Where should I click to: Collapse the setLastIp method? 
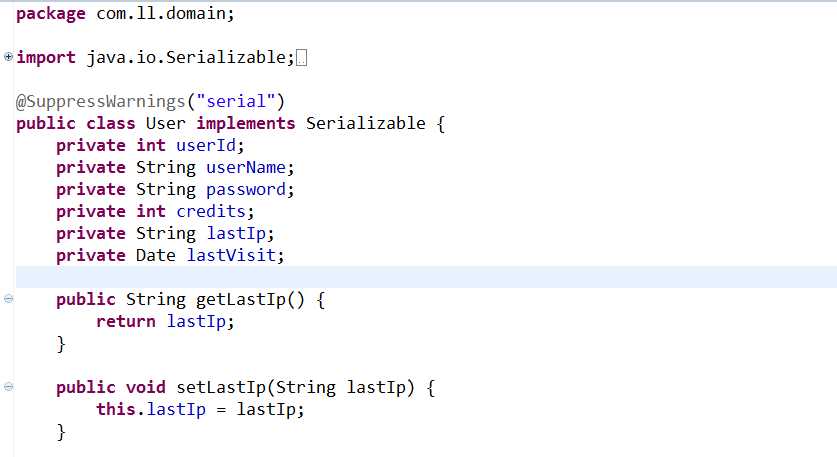(8, 387)
